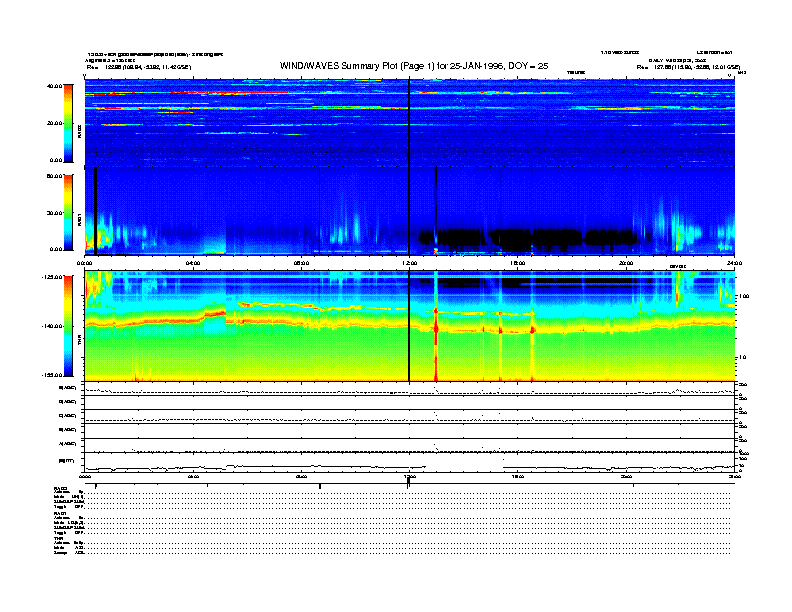This screenshot has width=792, height=612.
Task: Click the rotated THR axis label
Action: (79, 341)
